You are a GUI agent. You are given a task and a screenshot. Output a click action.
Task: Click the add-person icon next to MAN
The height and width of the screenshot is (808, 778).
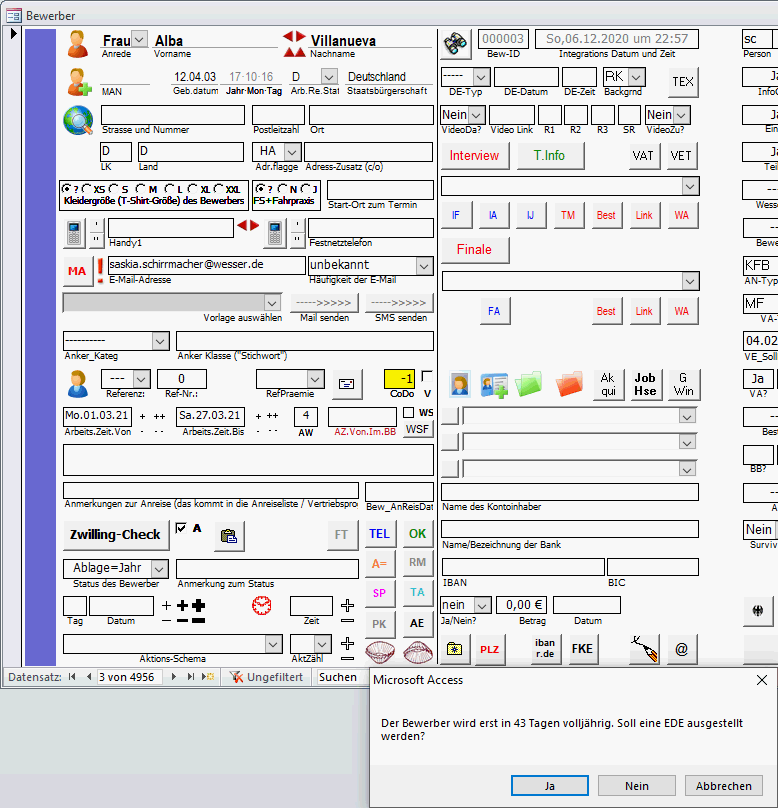[79, 81]
